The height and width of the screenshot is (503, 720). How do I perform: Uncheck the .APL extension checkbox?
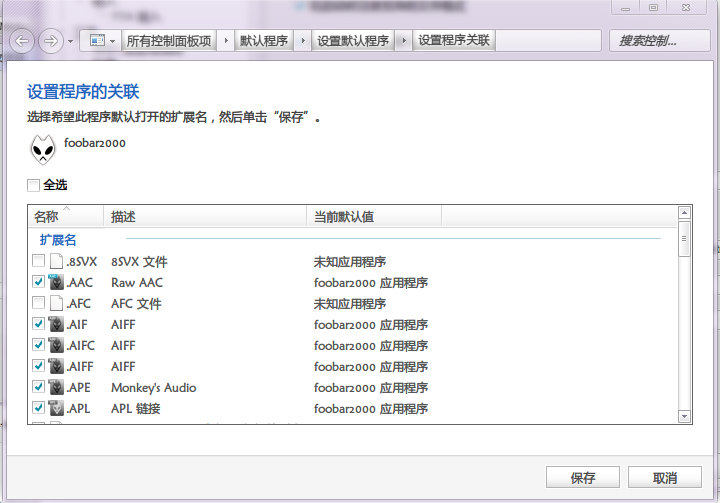point(39,407)
